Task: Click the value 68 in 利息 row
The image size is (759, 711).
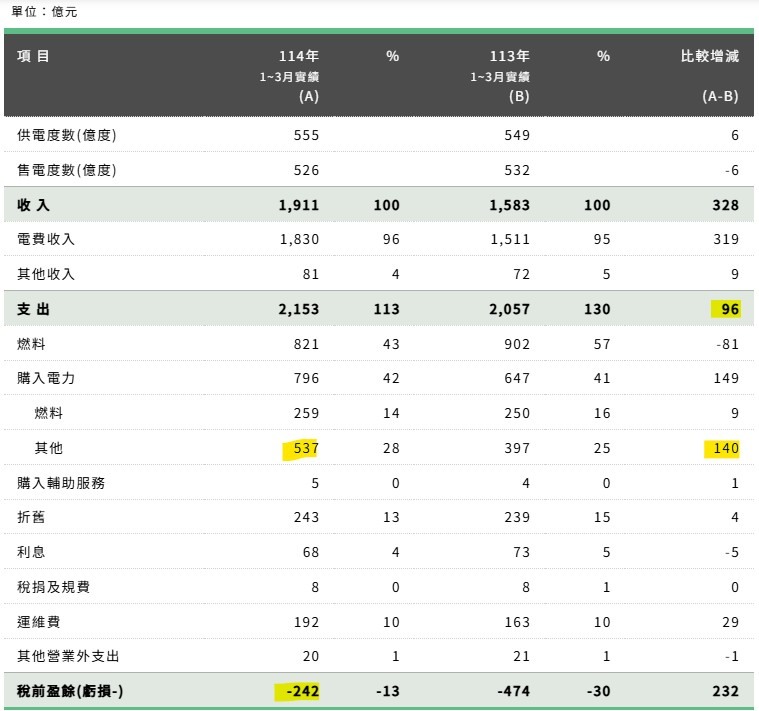Action: pos(311,552)
